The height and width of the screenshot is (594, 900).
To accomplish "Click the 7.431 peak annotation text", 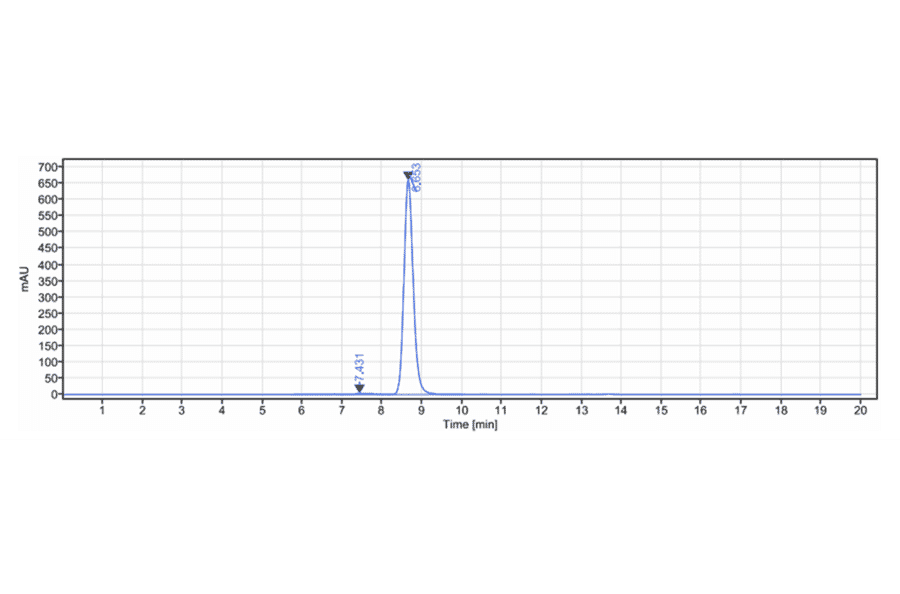I will pyautogui.click(x=358, y=365).
